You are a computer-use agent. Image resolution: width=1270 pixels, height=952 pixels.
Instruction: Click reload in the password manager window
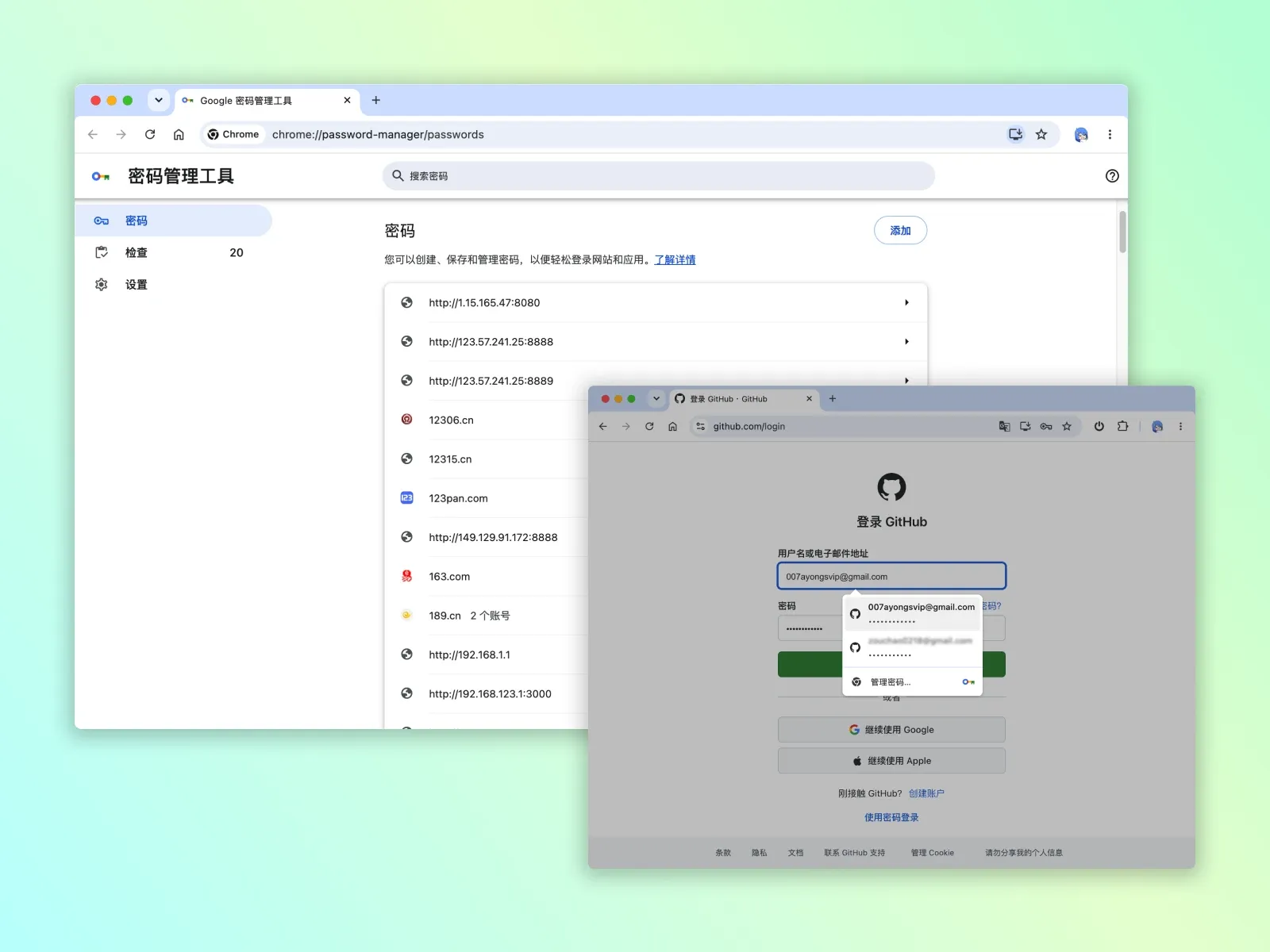[150, 134]
